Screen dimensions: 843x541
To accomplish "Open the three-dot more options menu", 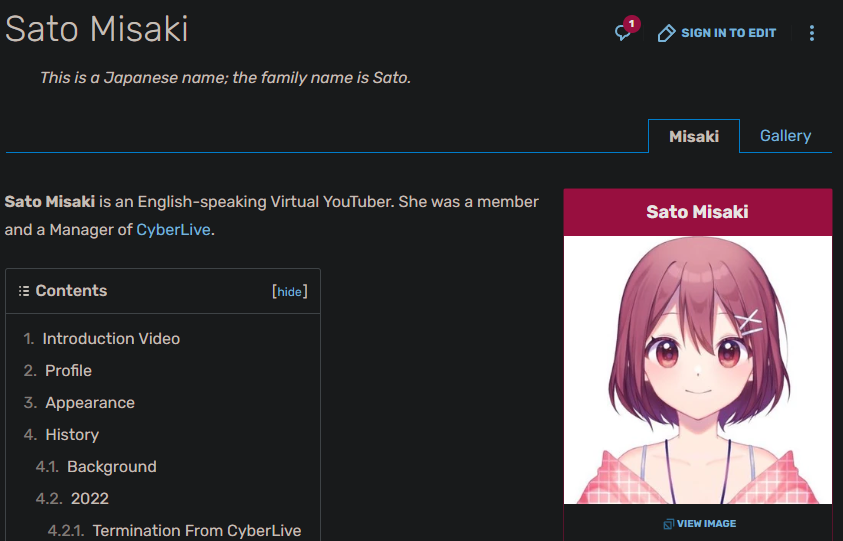I will pos(812,33).
